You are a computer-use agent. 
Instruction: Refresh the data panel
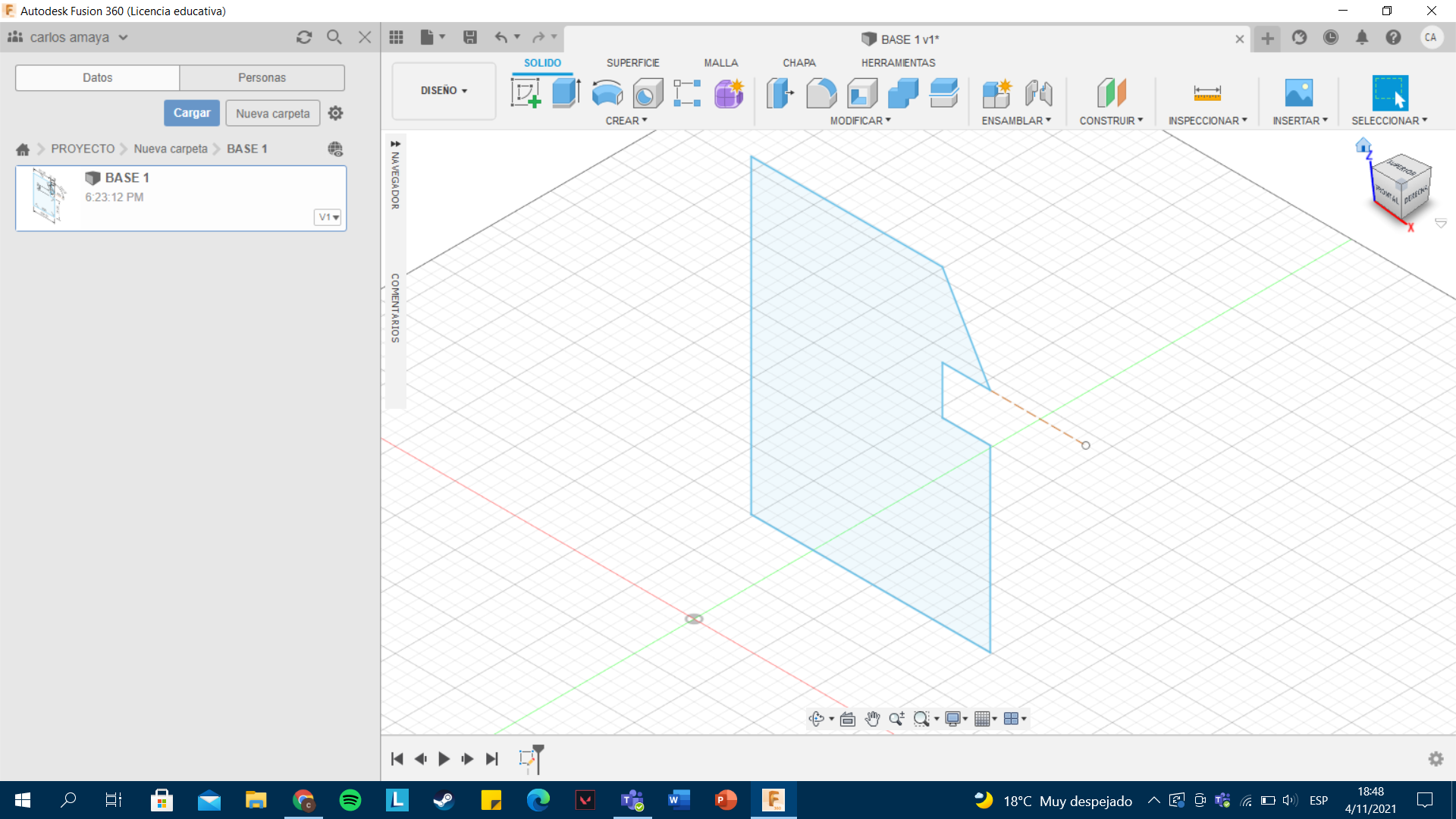point(304,37)
